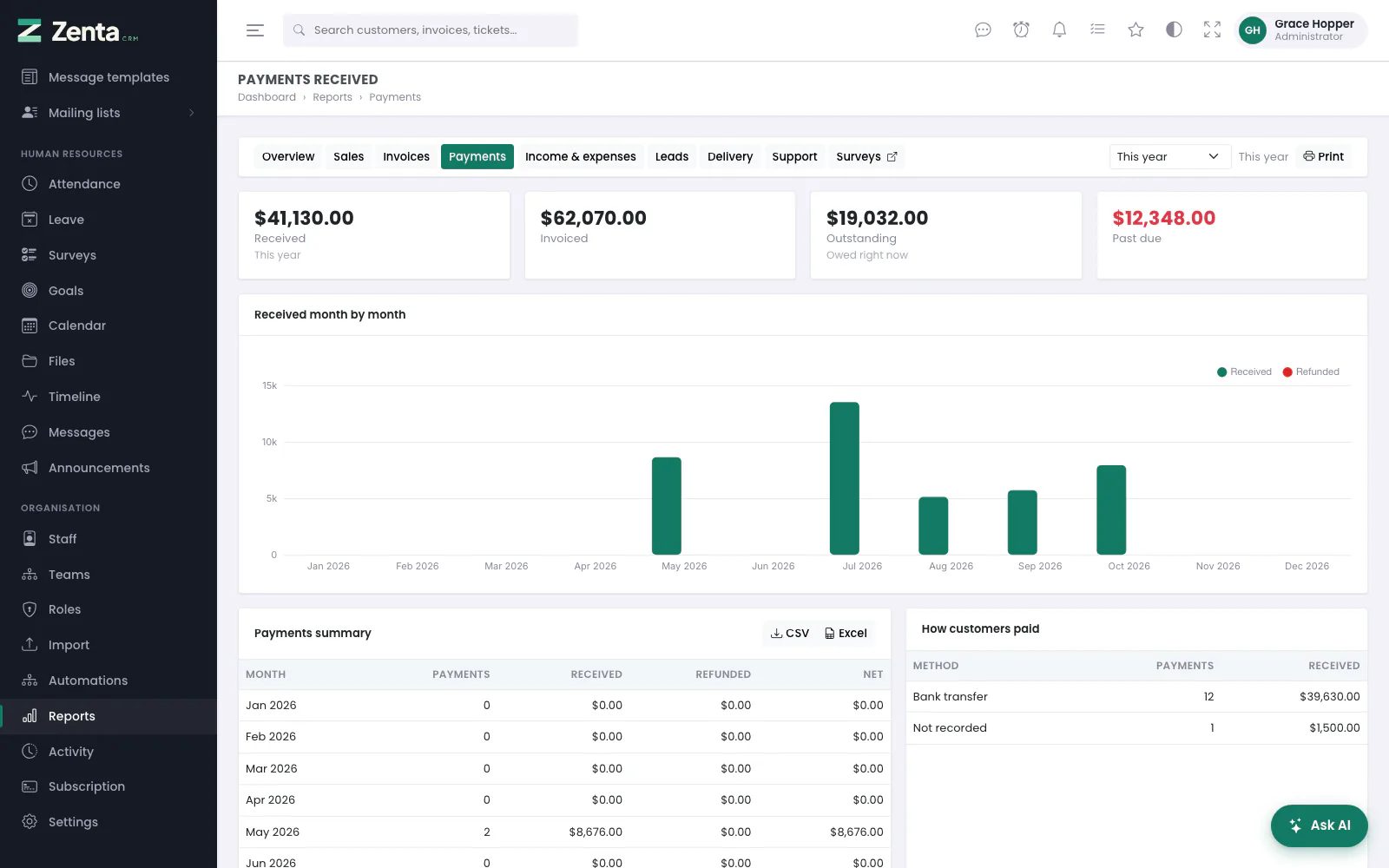
Task: Go to Reports via breadcrumb
Action: (x=332, y=97)
